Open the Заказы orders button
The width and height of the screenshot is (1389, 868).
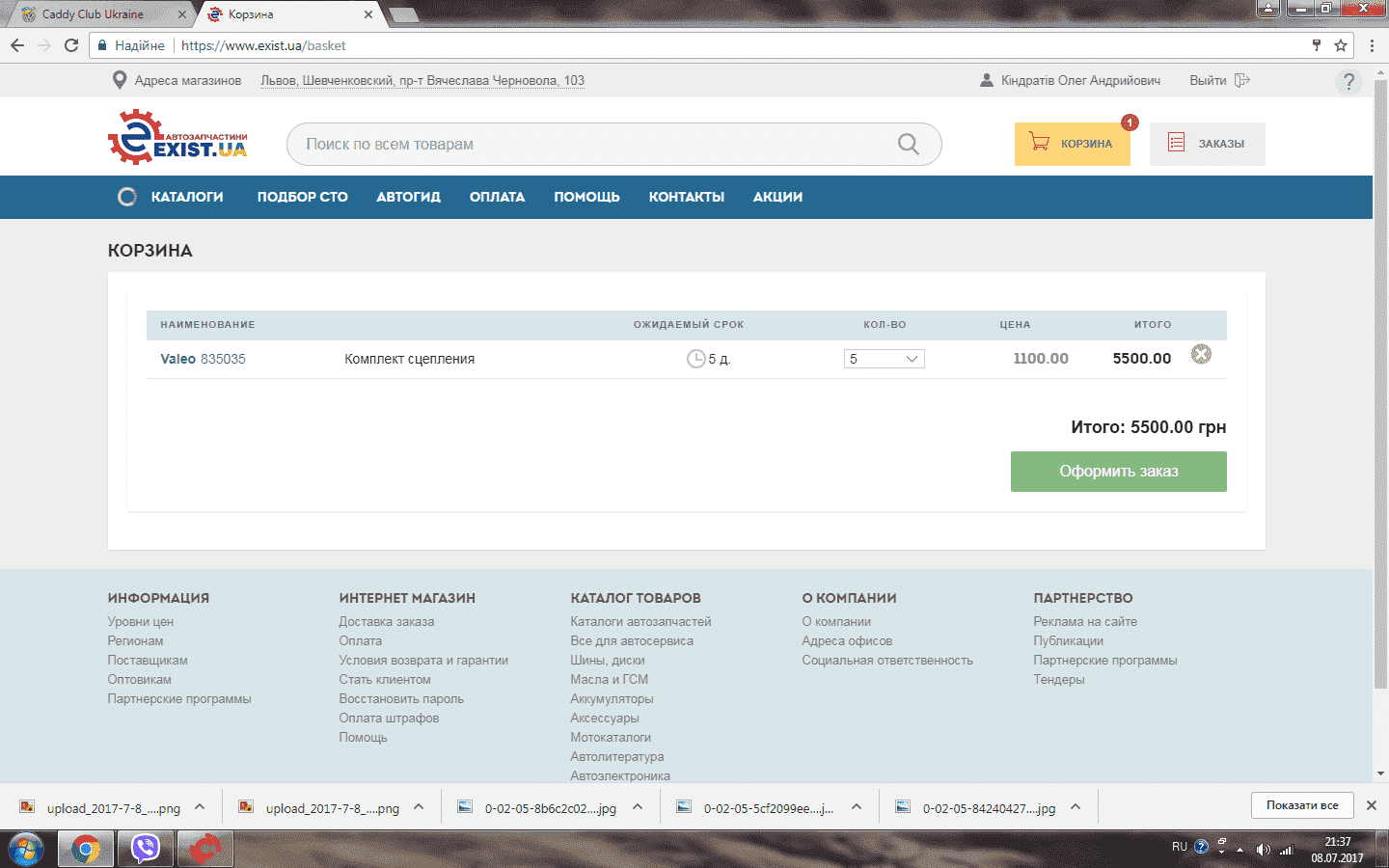pos(1207,144)
